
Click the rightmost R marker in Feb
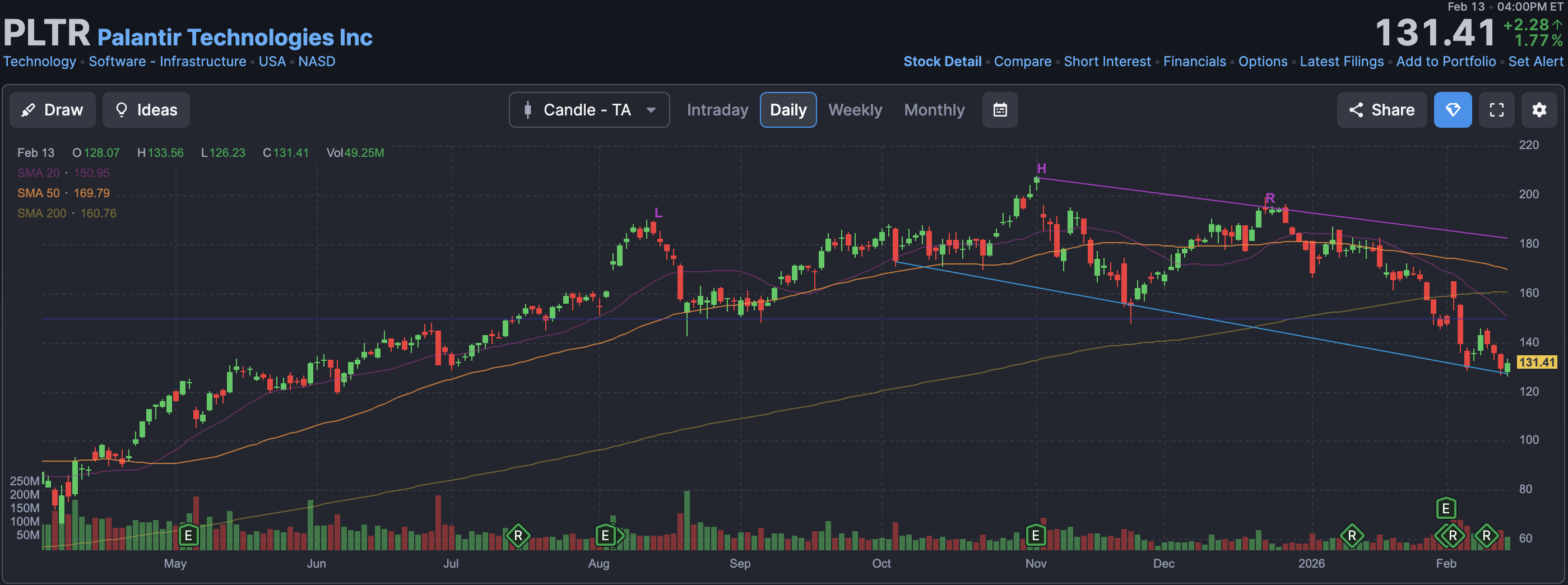pyautogui.click(x=1486, y=536)
